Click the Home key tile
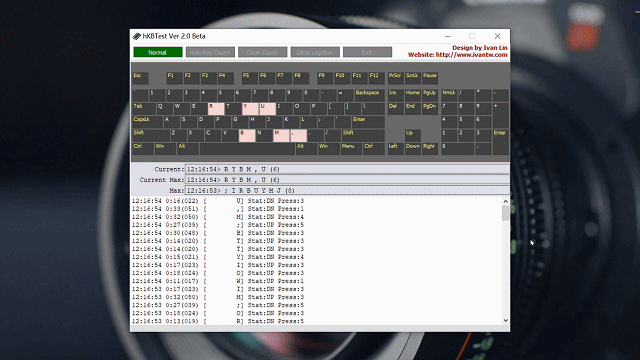This screenshot has height=360, width=640. pyautogui.click(x=413, y=95)
